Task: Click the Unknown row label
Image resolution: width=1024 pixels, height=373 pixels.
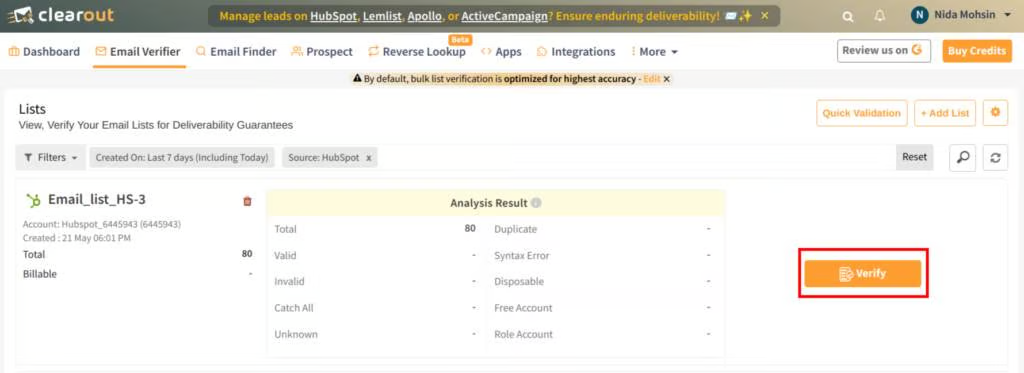Action: 296,334
